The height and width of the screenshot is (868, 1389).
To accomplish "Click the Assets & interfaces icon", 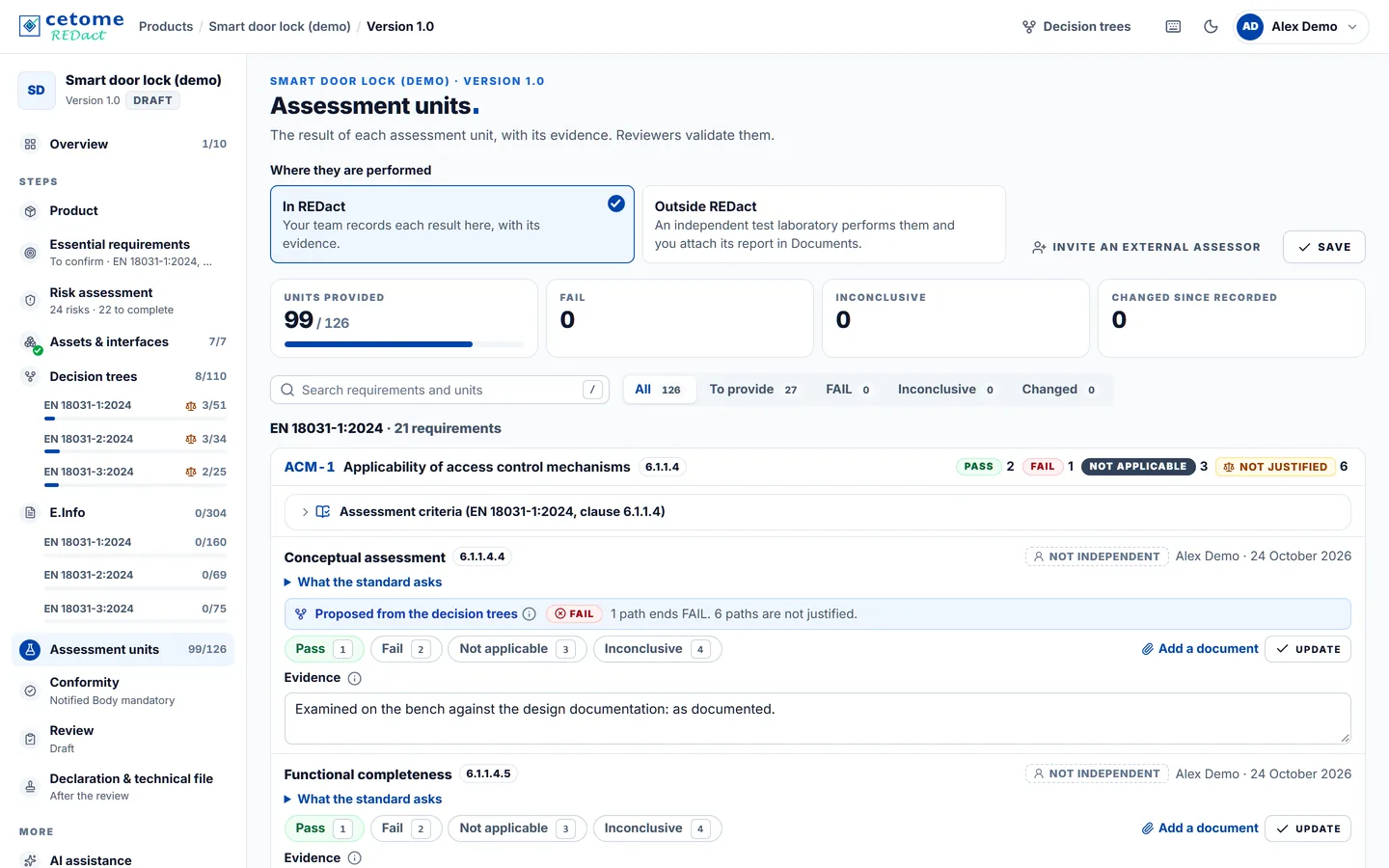I will 31,342.
